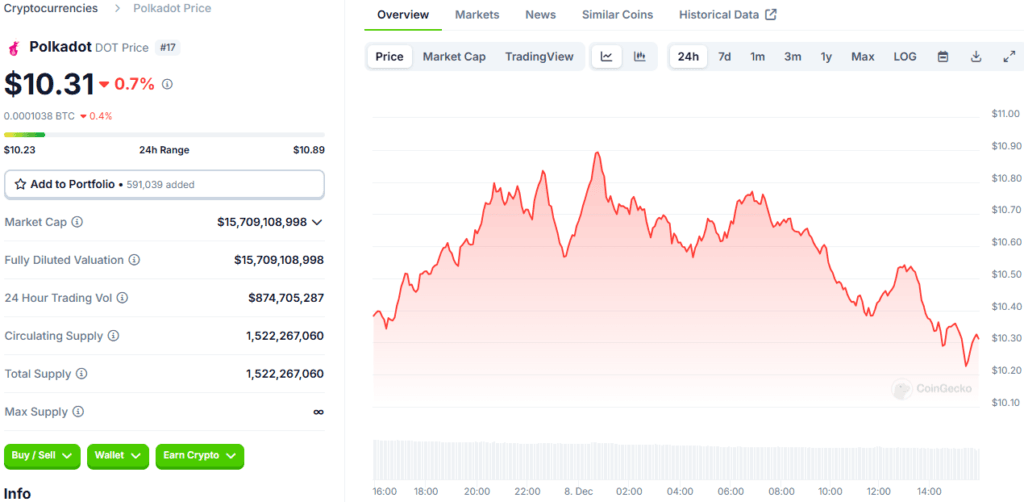This screenshot has width=1024, height=502.
Task: Click the download chart data icon
Action: pyautogui.click(x=976, y=57)
